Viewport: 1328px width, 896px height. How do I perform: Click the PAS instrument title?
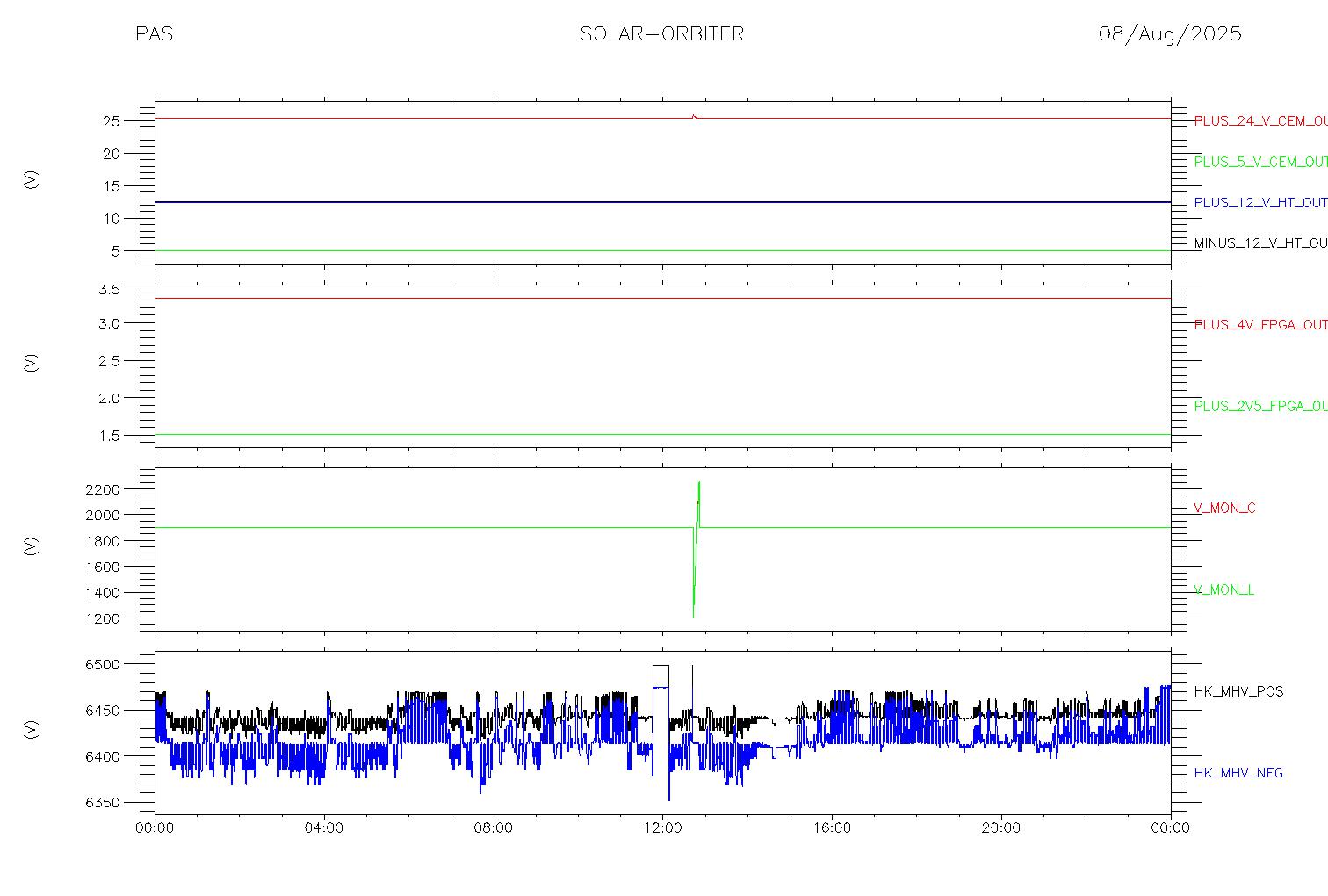click(x=154, y=33)
